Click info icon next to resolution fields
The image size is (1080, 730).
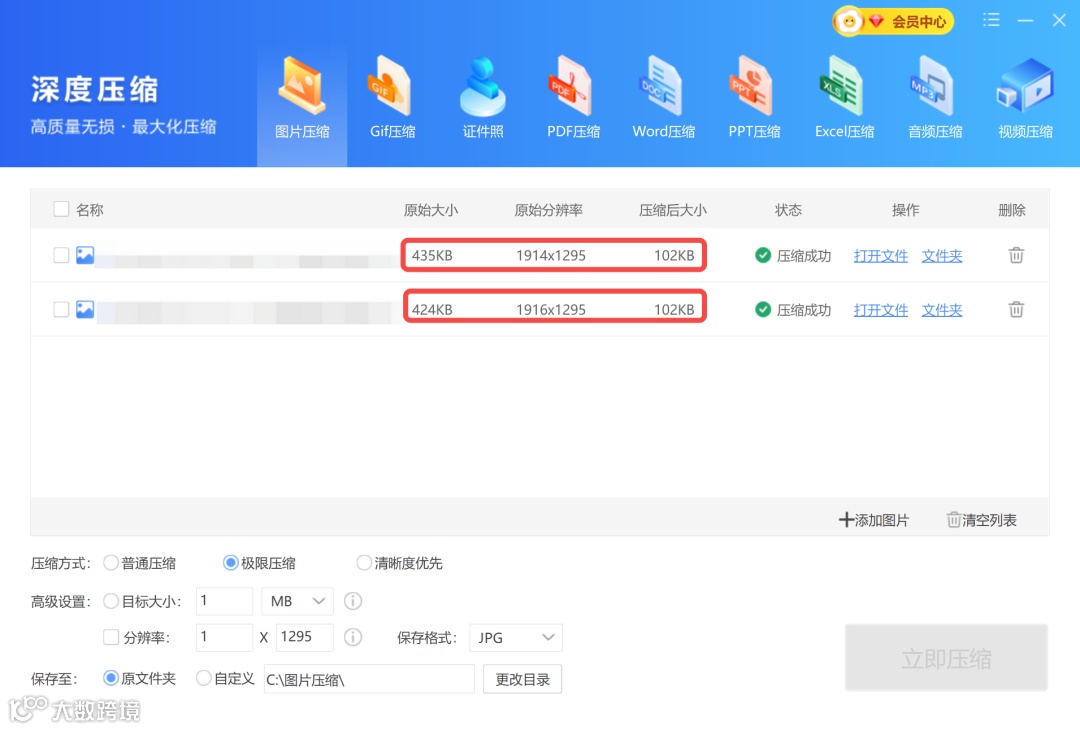click(353, 637)
